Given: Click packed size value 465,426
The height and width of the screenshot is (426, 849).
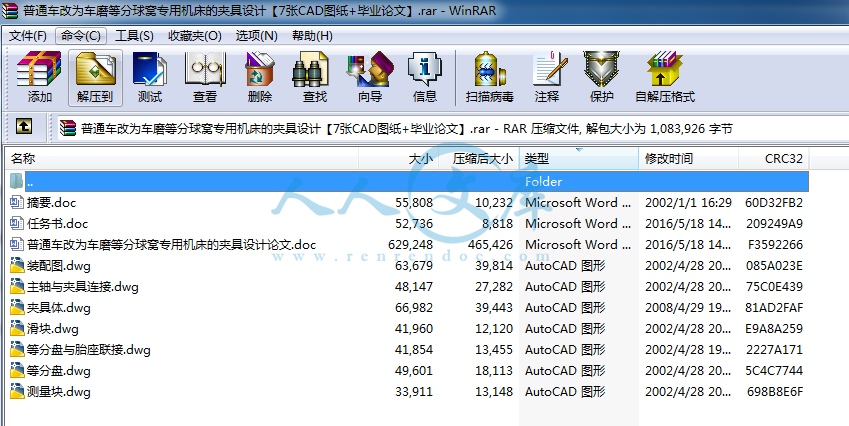Looking at the screenshot, I should pyautogui.click(x=491, y=245).
